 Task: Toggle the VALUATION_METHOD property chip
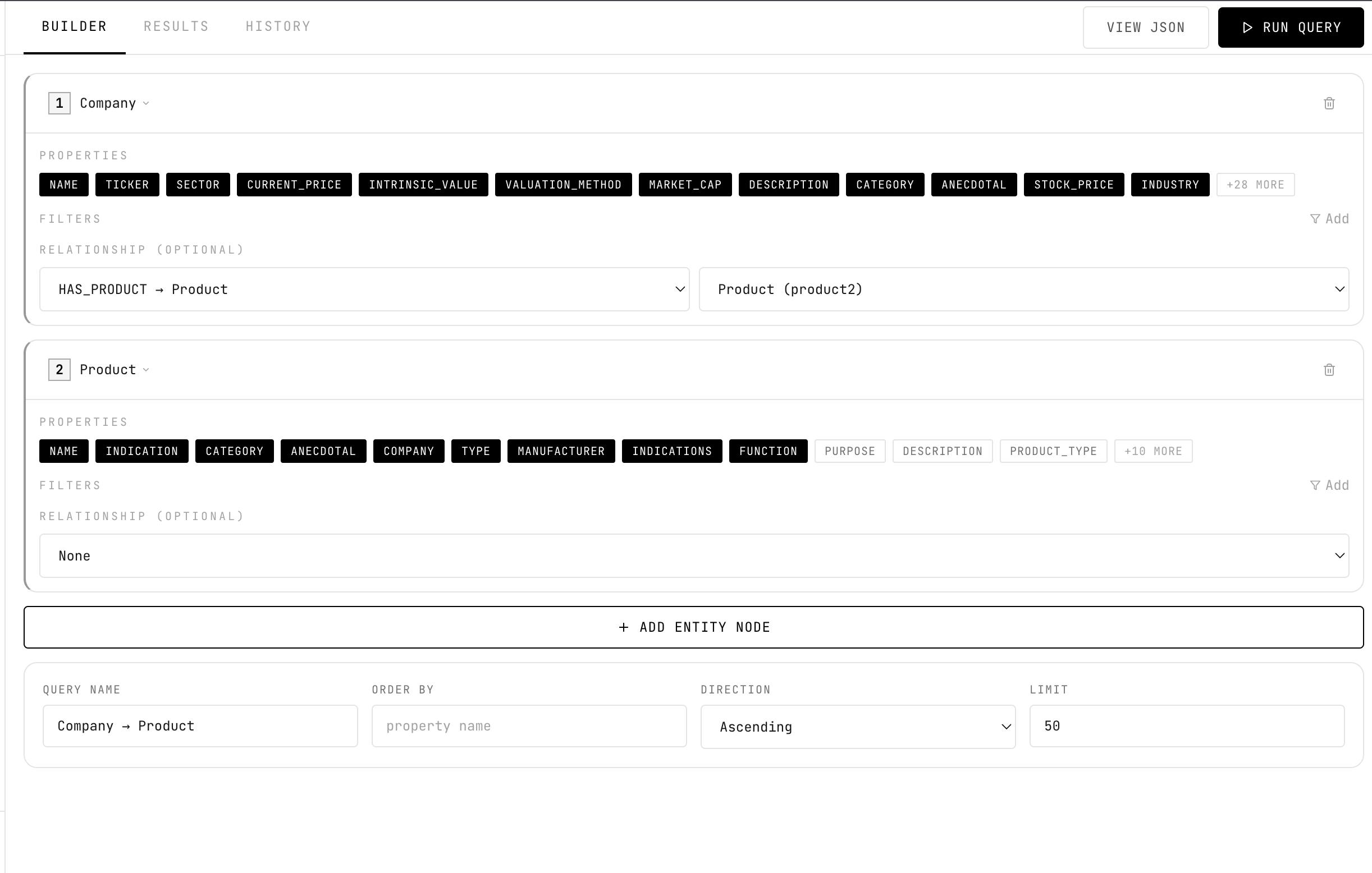click(564, 185)
